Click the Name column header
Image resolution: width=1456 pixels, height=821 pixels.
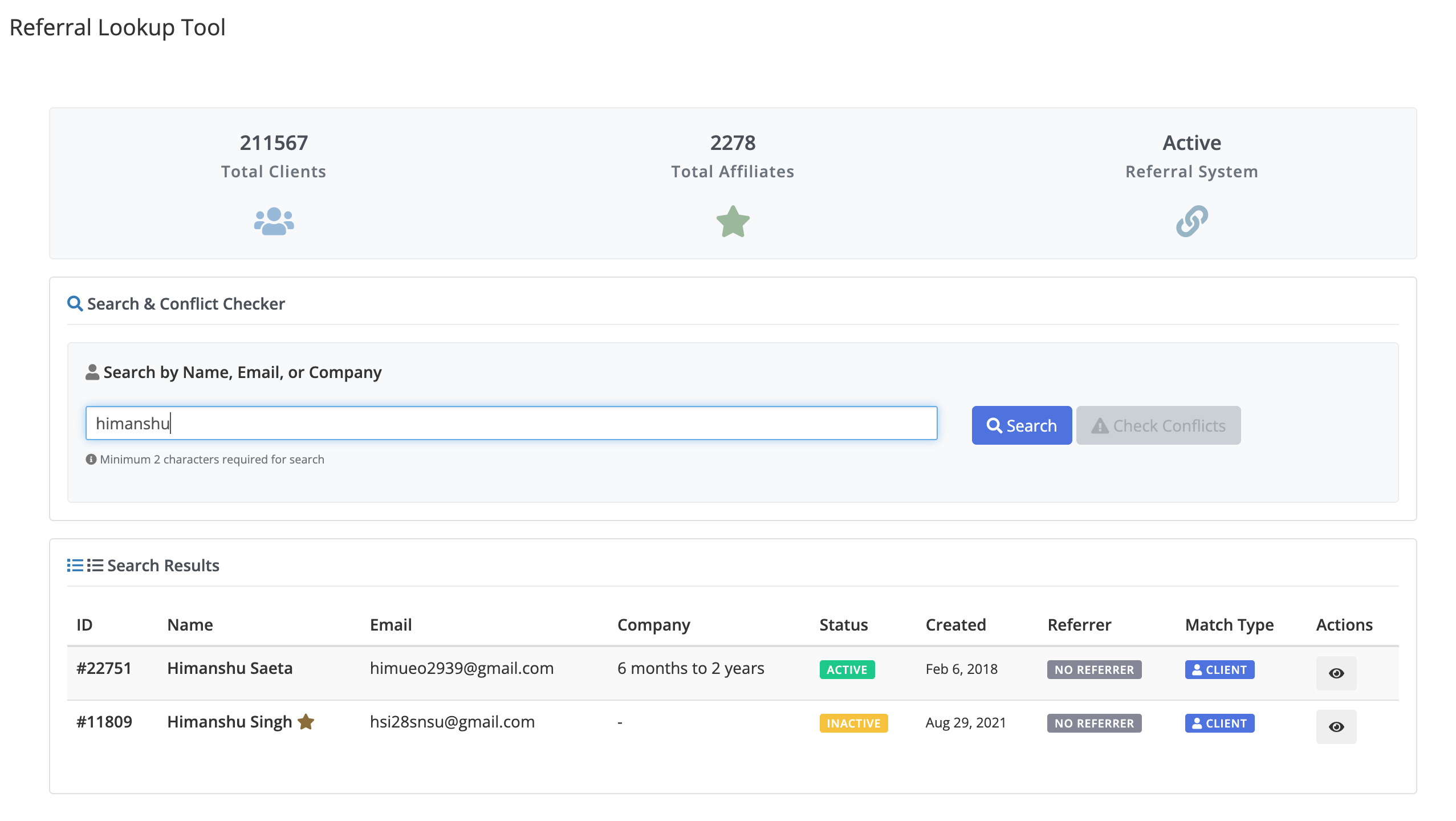point(190,625)
